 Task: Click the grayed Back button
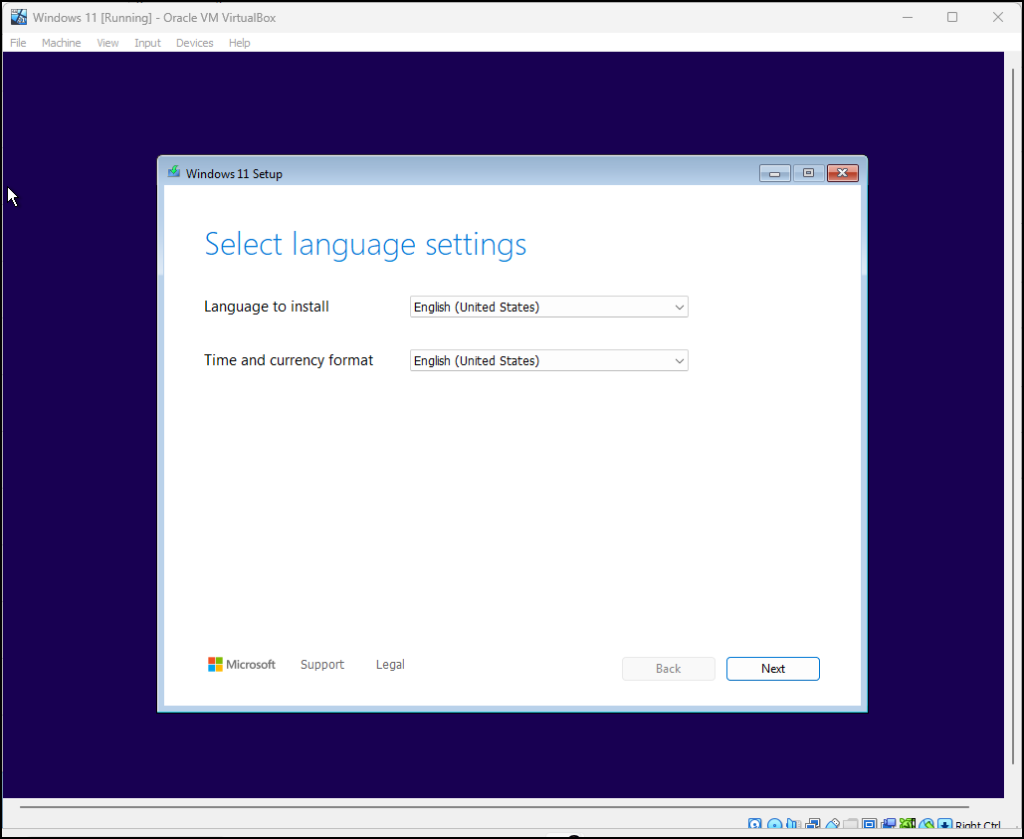tap(668, 669)
